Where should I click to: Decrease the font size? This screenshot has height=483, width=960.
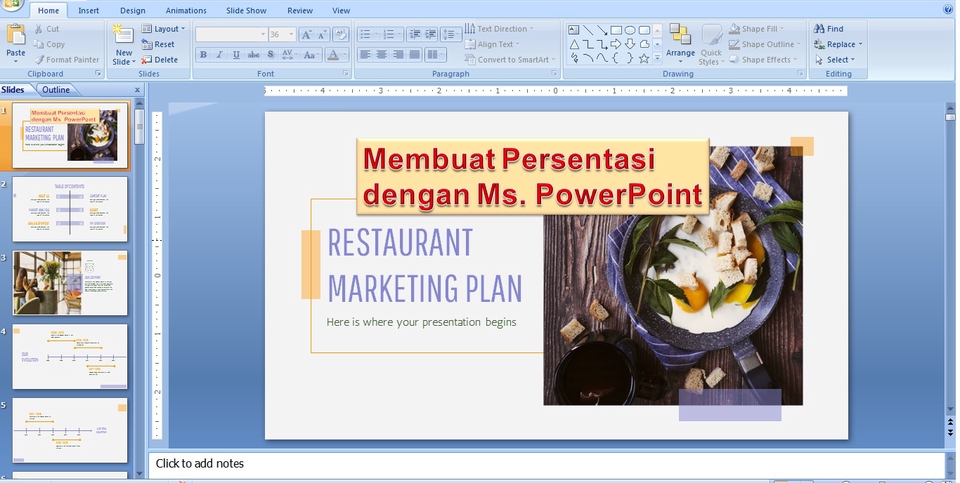pyautogui.click(x=321, y=35)
